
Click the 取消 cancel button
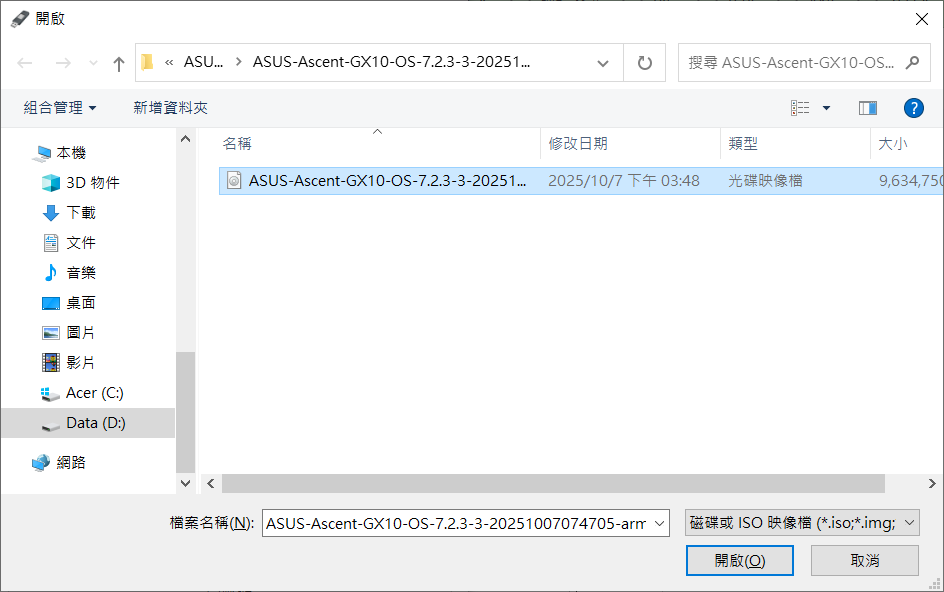pos(864,561)
